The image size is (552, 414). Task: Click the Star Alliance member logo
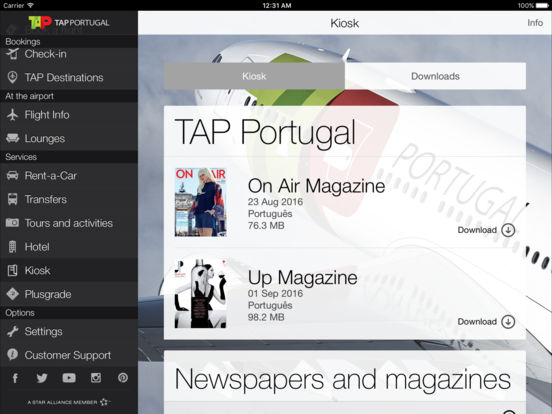click(69, 402)
